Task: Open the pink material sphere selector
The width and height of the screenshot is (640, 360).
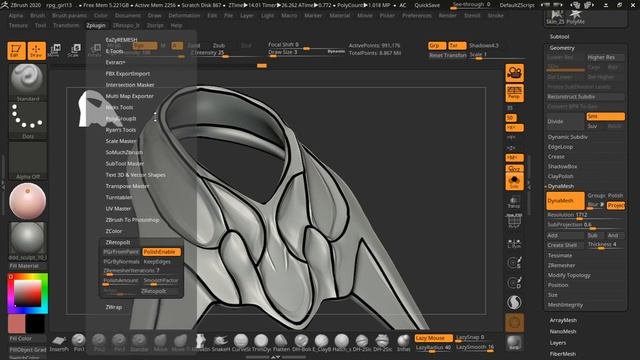Action: click(27, 201)
